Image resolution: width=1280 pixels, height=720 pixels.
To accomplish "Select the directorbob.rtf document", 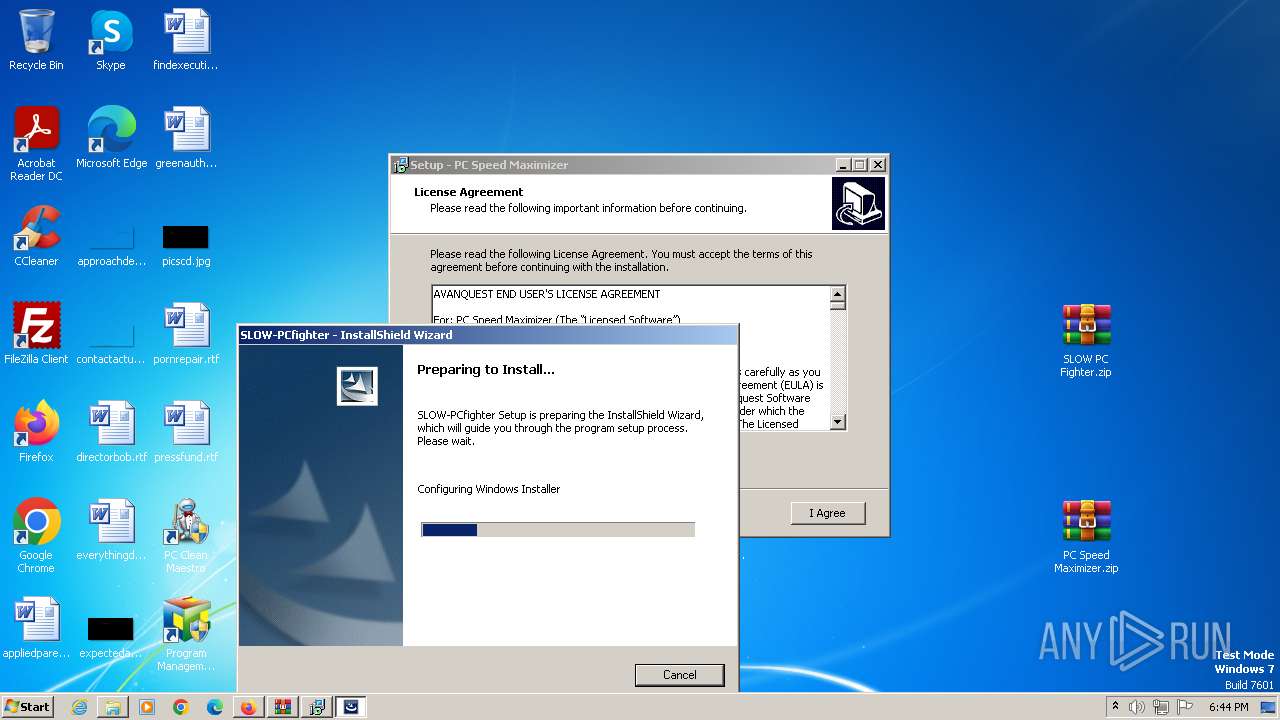I will [x=111, y=432].
